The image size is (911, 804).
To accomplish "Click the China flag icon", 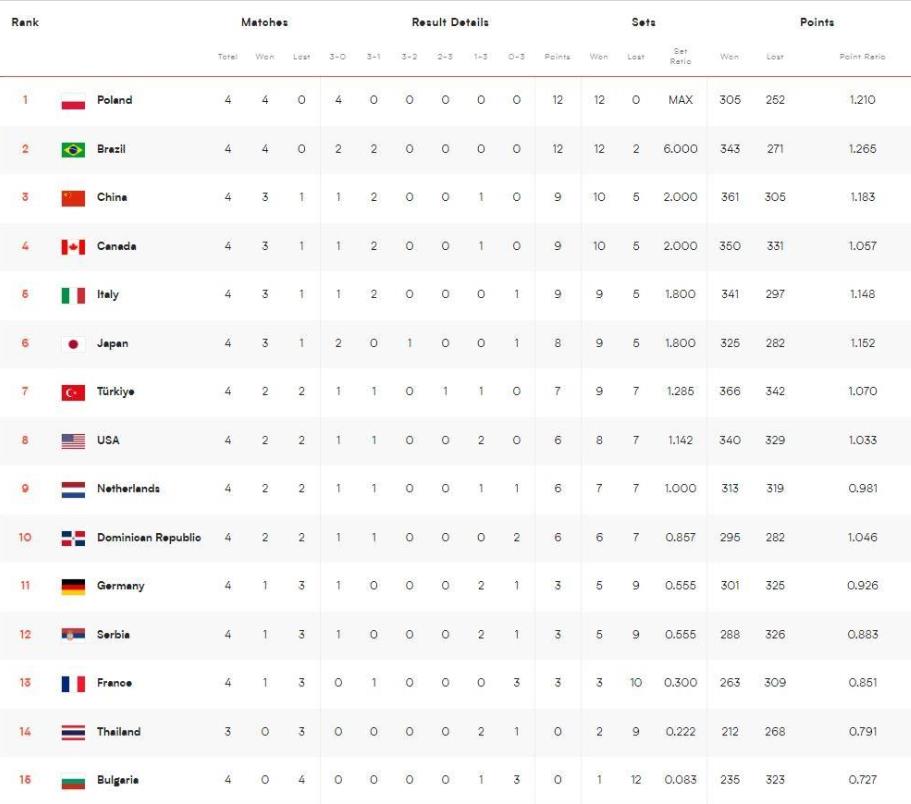I will (x=73, y=198).
